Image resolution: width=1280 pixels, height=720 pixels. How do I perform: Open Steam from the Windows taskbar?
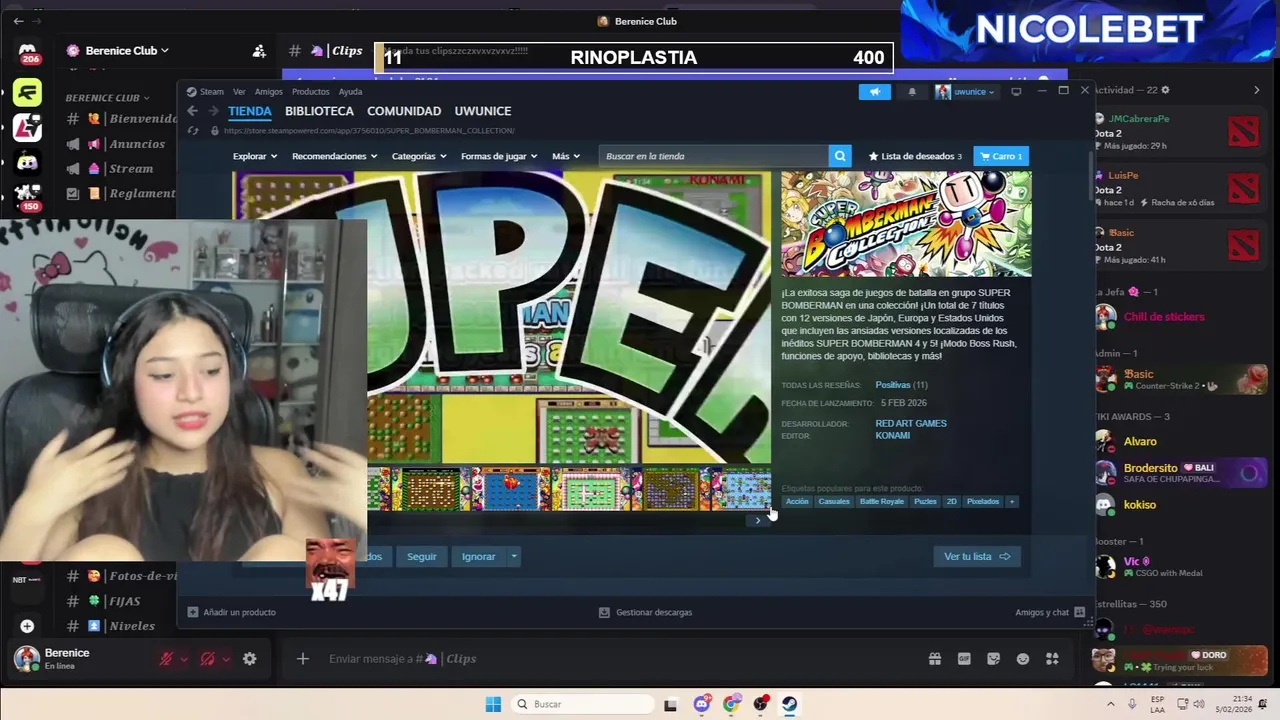789,704
